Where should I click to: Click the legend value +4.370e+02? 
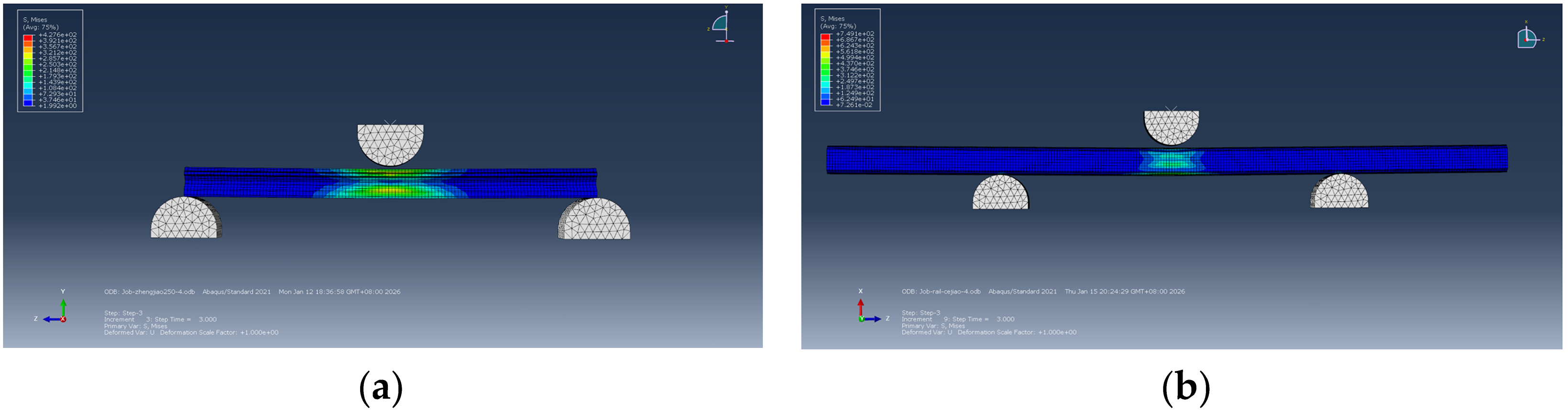(x=855, y=63)
